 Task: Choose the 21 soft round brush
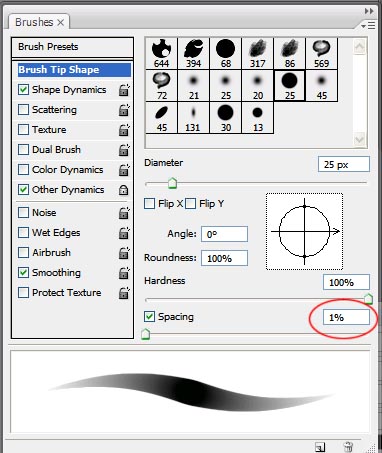[194, 86]
